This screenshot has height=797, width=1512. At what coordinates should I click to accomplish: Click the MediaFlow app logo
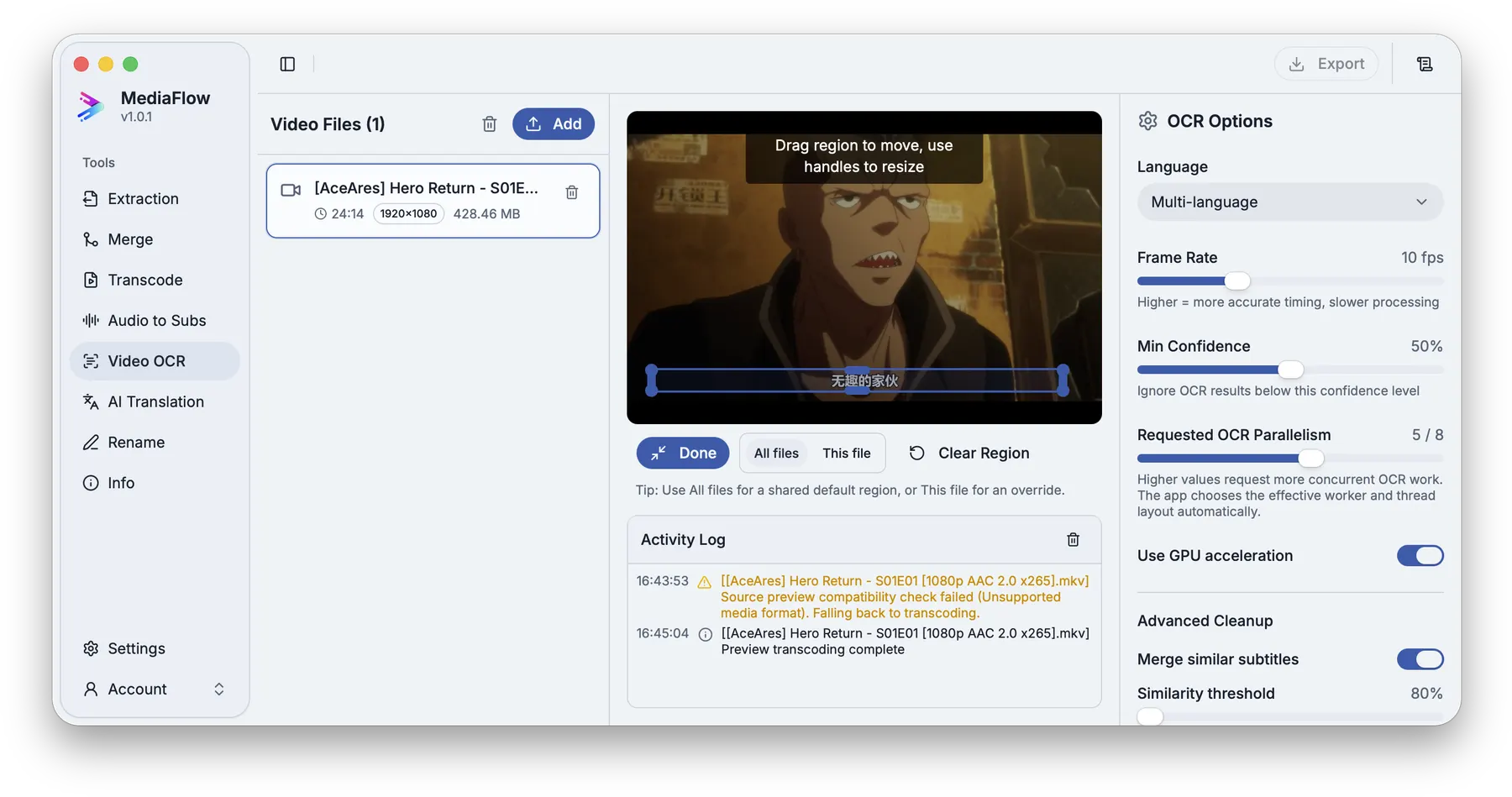point(91,107)
